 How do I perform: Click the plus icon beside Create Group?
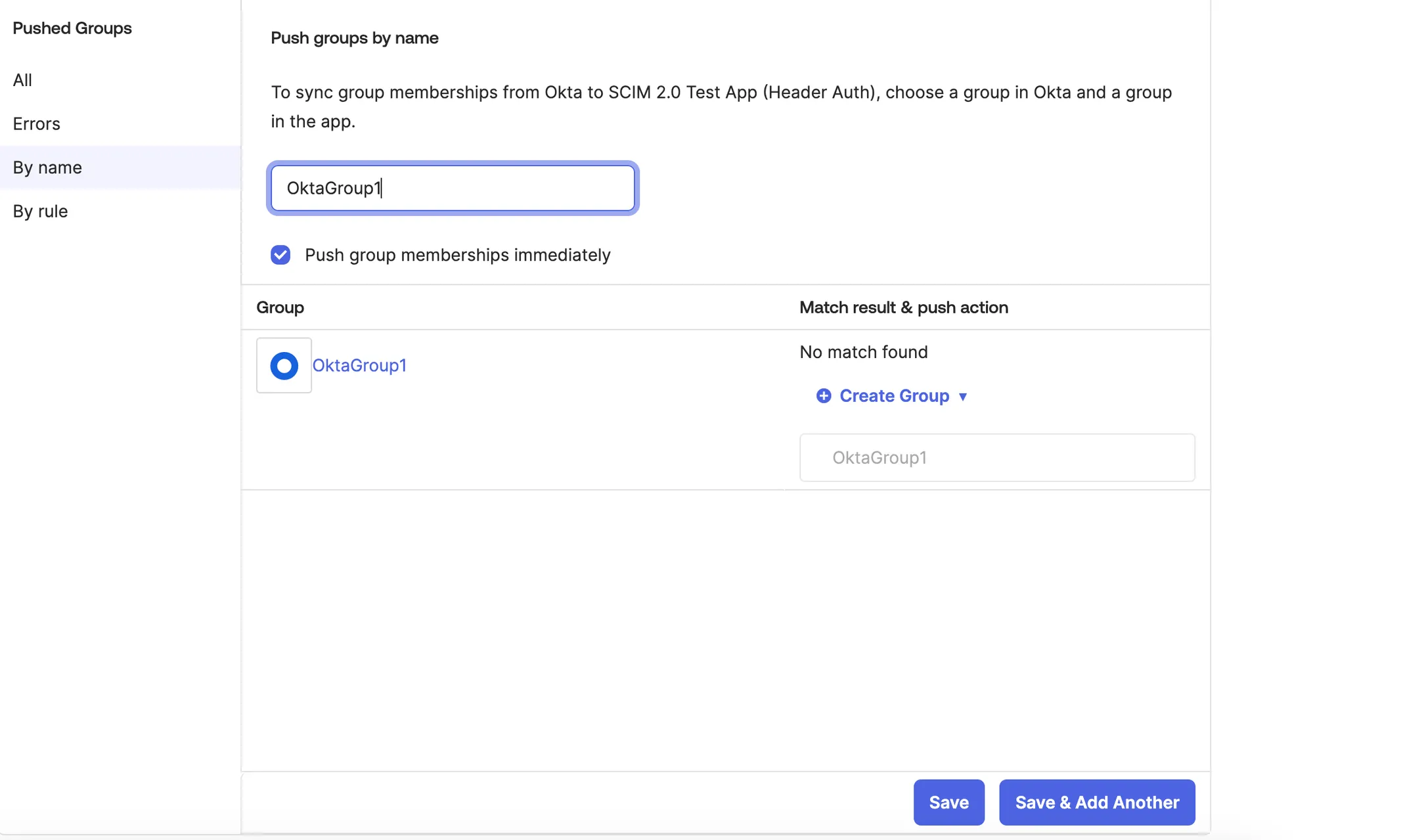823,395
